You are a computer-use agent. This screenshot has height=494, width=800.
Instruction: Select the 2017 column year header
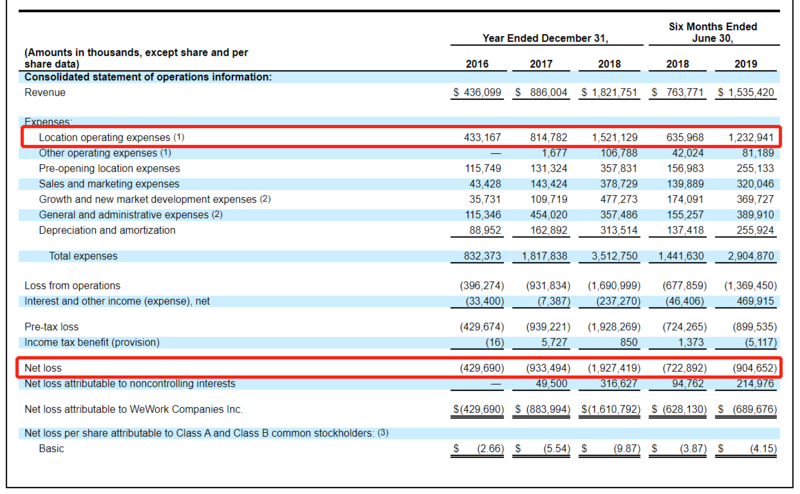[x=541, y=64]
